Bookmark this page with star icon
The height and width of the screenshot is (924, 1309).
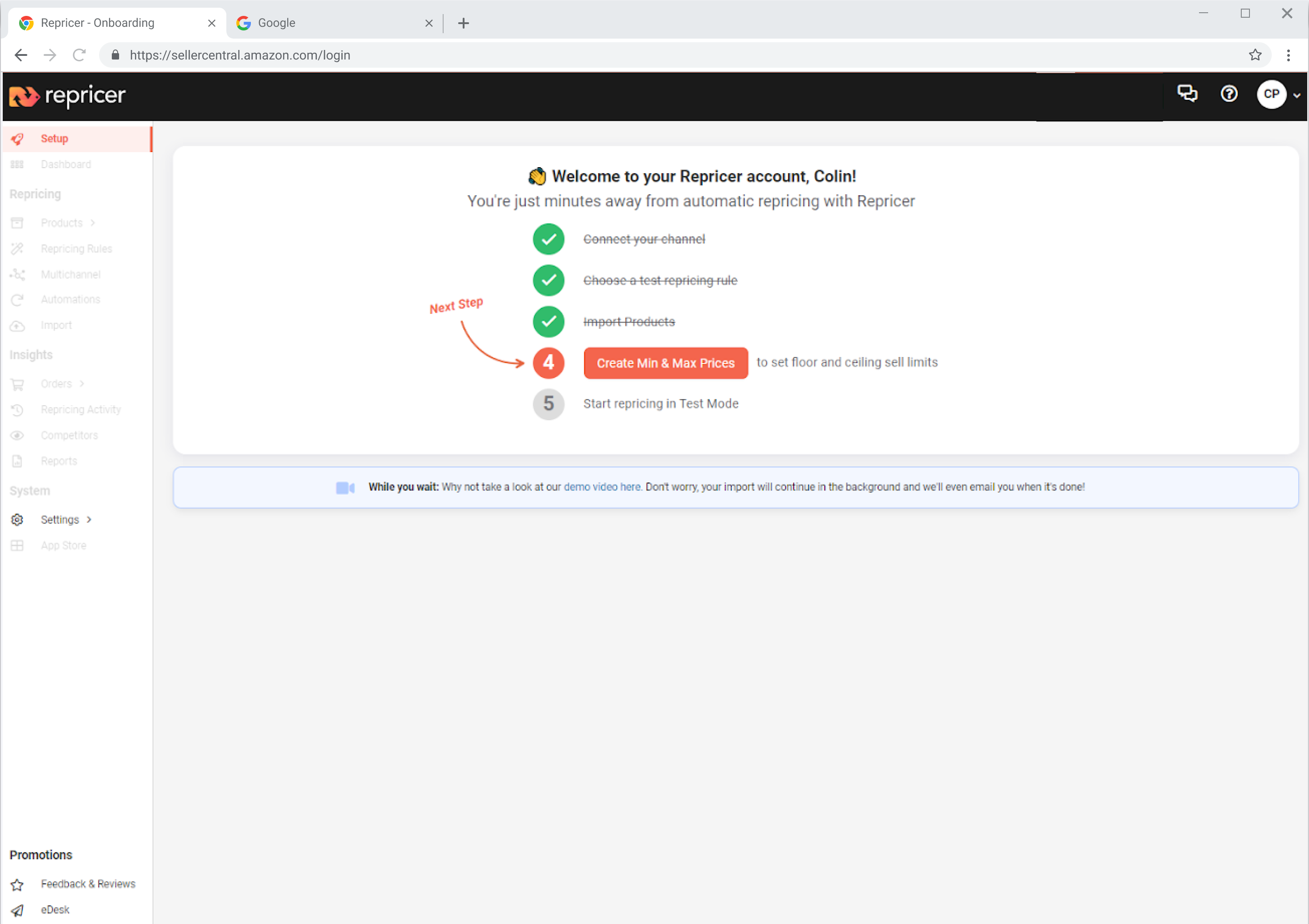click(x=1255, y=55)
